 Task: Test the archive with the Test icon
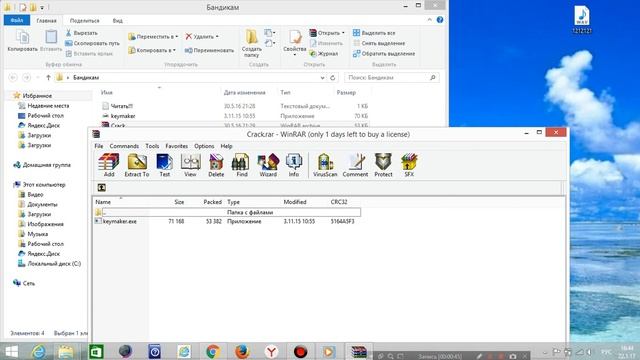pos(164,165)
